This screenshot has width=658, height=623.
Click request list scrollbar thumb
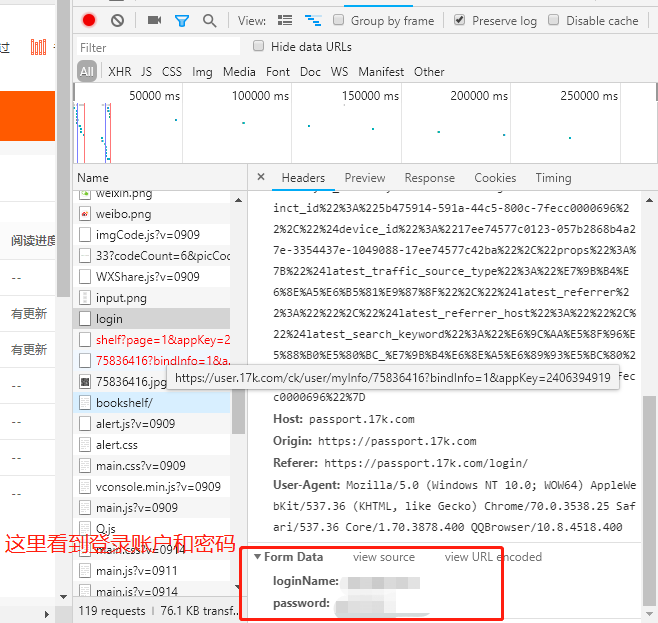[x=238, y=410]
